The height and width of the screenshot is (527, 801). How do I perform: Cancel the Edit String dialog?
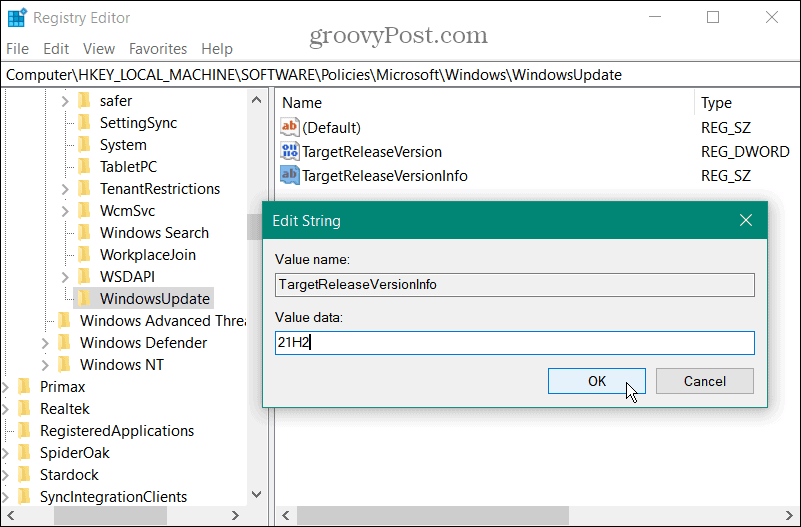pos(704,381)
